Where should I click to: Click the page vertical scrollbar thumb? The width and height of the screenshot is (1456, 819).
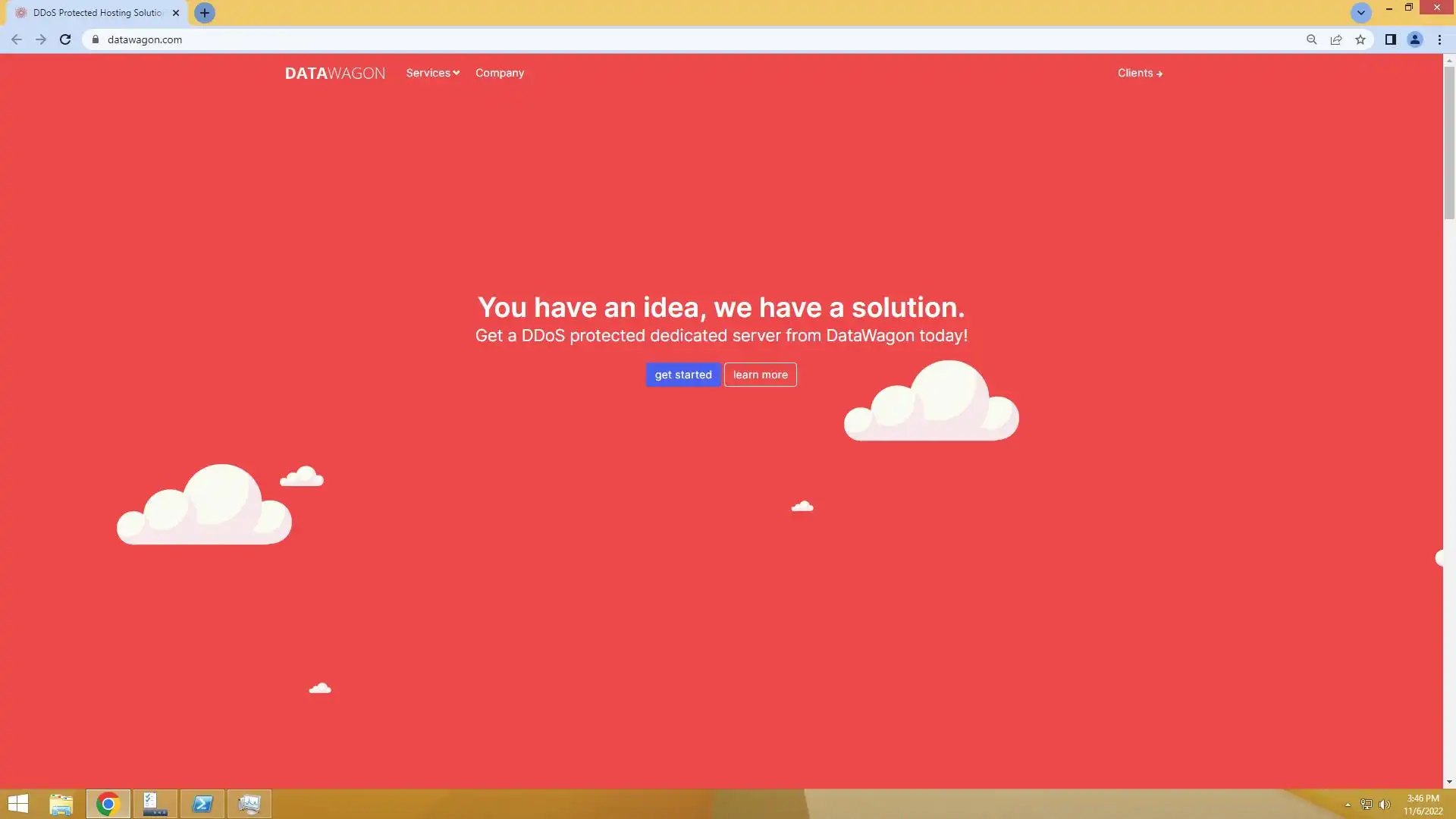coord(1449,143)
